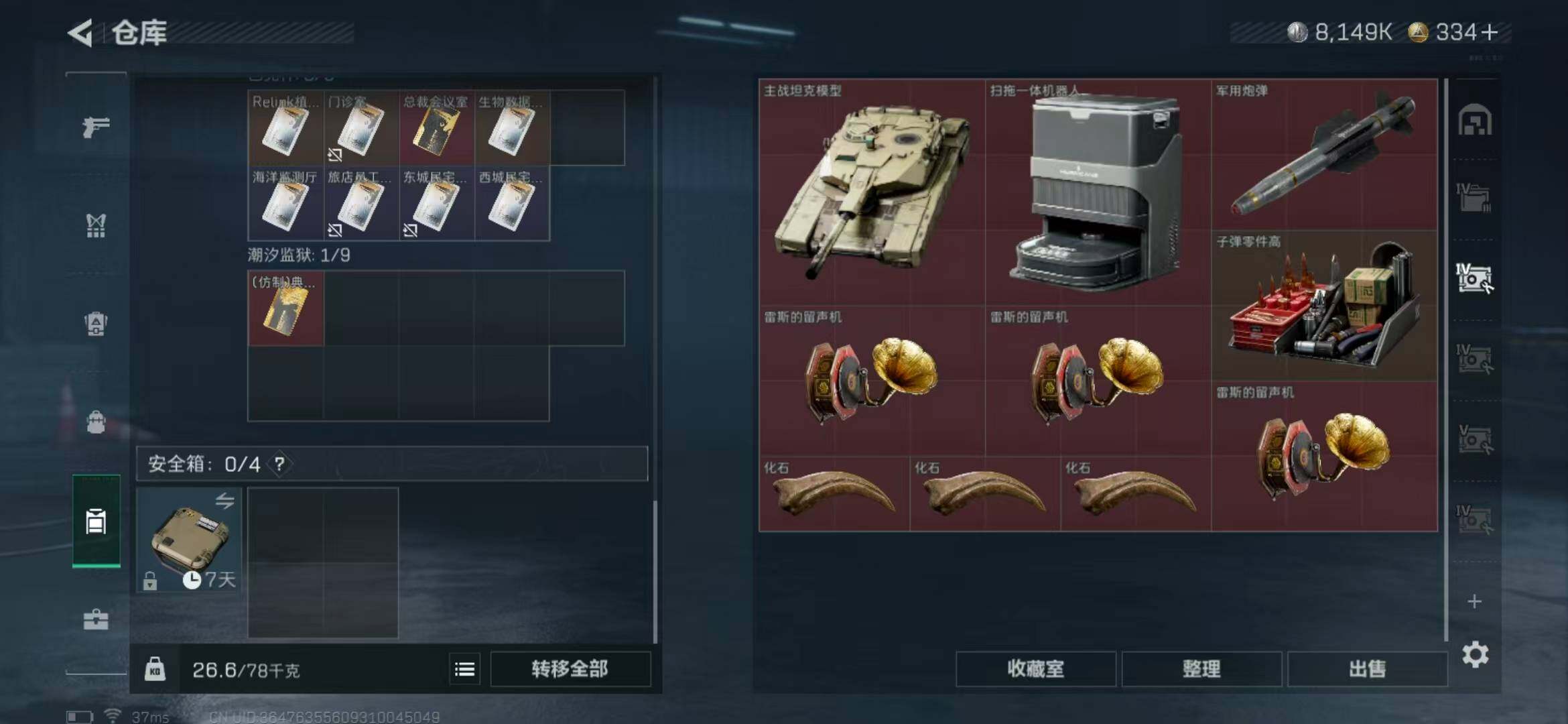
Task: Switch to the highlighted IV collectibles box tab
Action: (x=1474, y=278)
